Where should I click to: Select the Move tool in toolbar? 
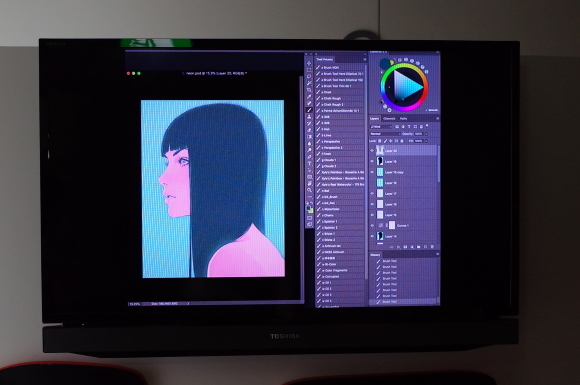pyautogui.click(x=309, y=63)
